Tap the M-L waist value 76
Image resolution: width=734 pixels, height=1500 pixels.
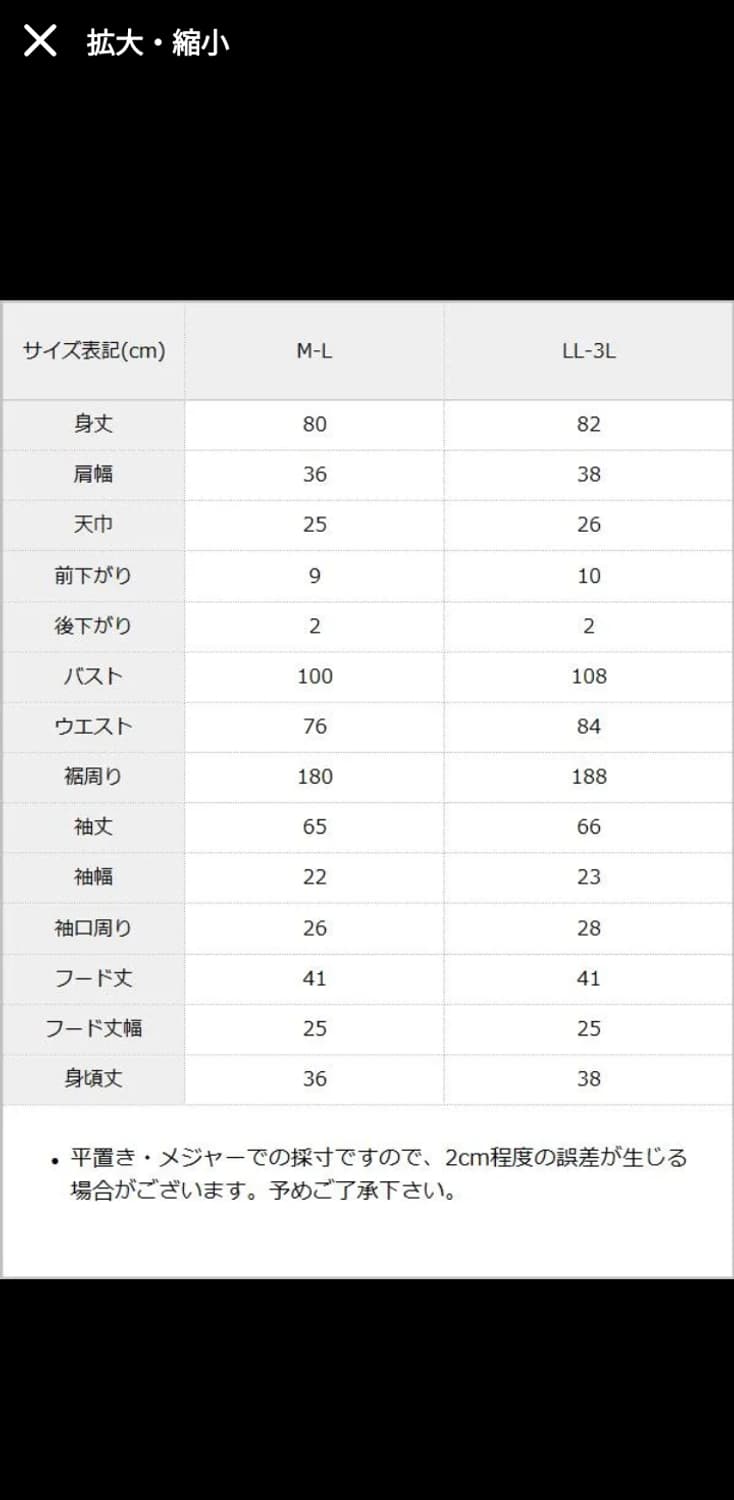click(314, 727)
